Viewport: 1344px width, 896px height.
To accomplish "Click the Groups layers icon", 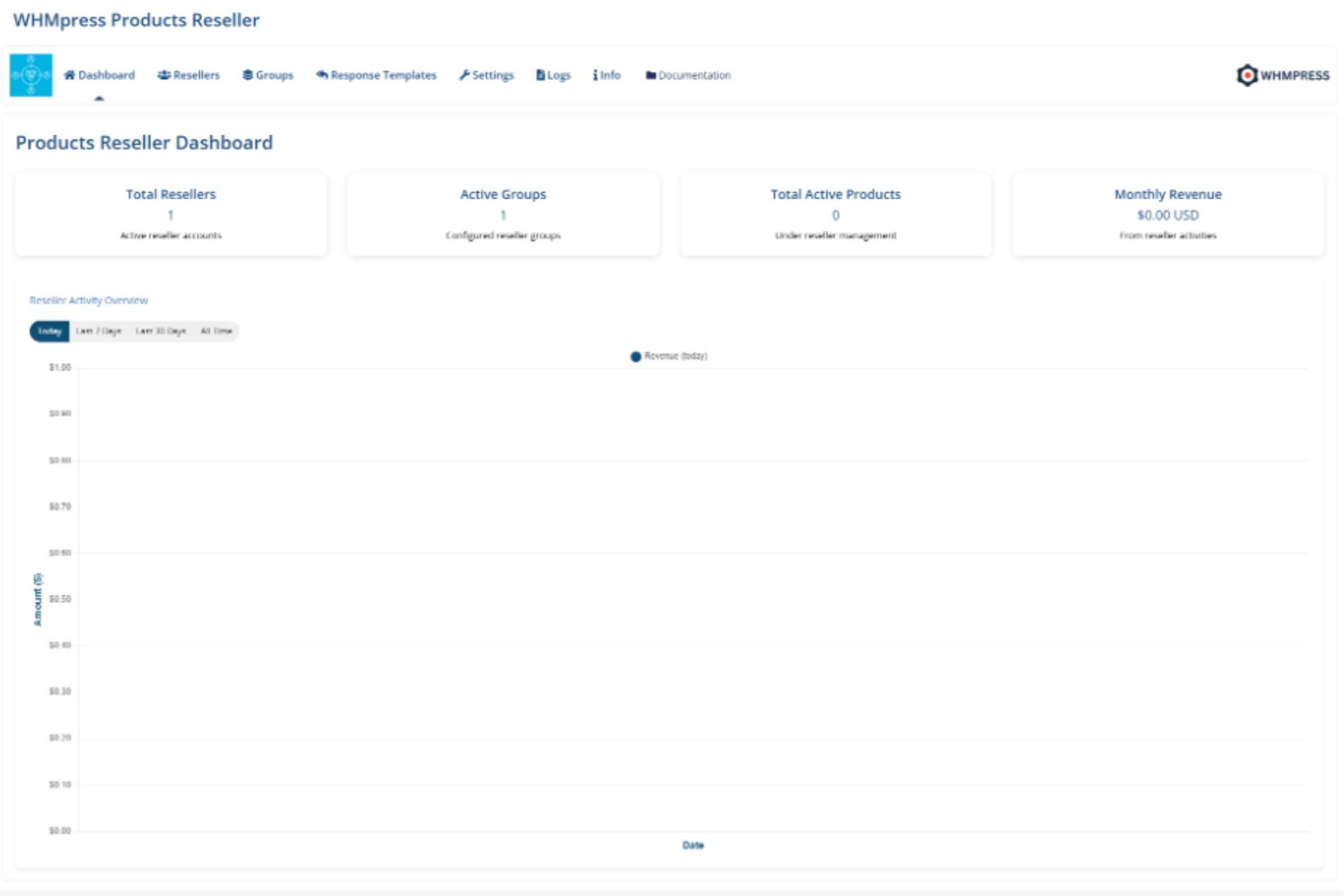I will coord(248,75).
